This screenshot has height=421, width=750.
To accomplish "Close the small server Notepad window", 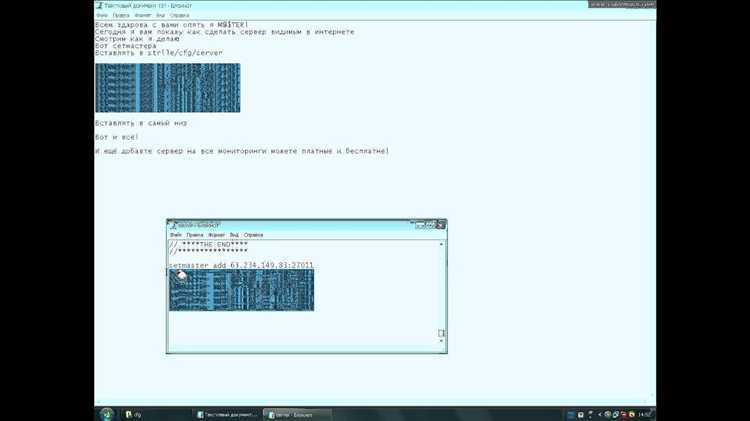I will coord(440,225).
